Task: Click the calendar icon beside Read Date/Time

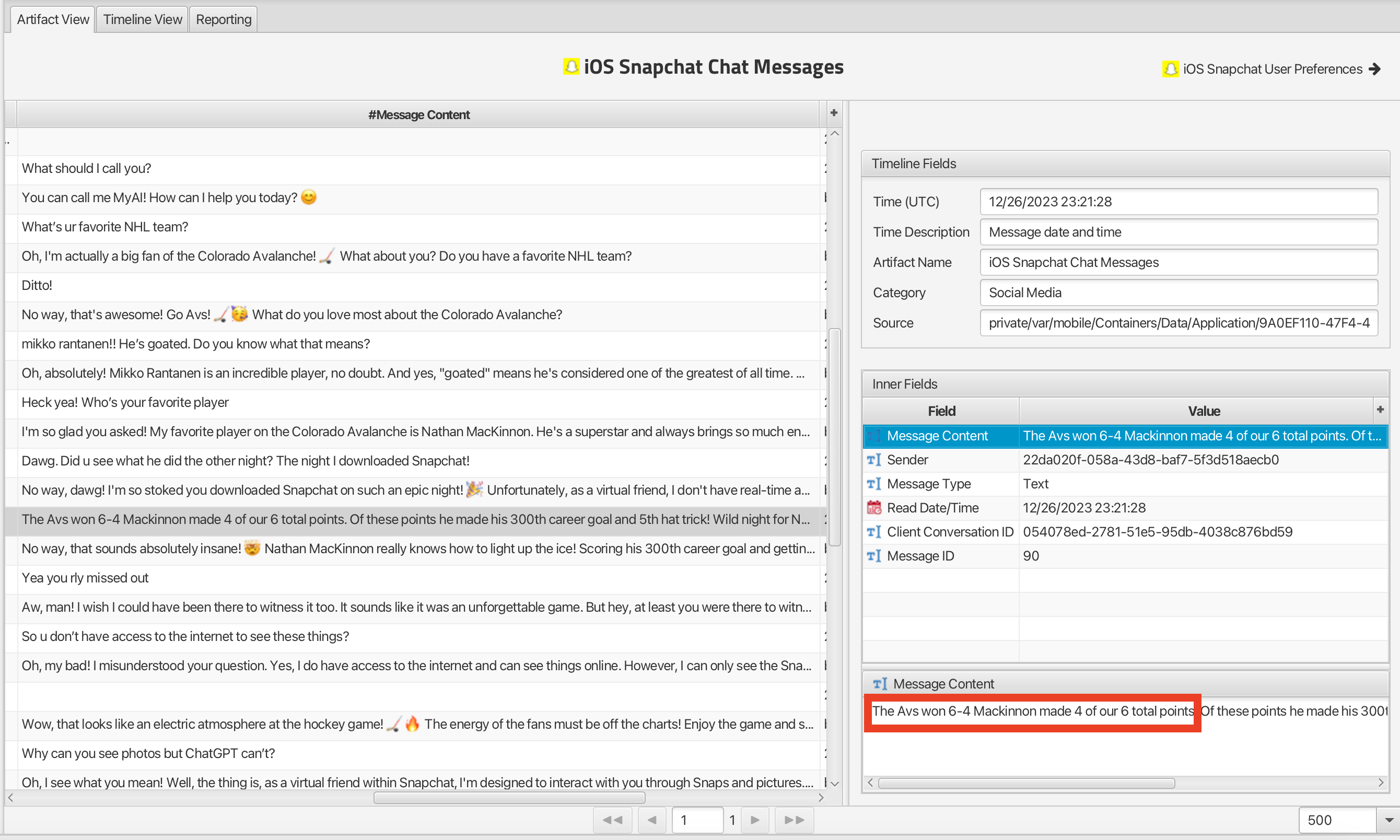Action: [x=874, y=508]
